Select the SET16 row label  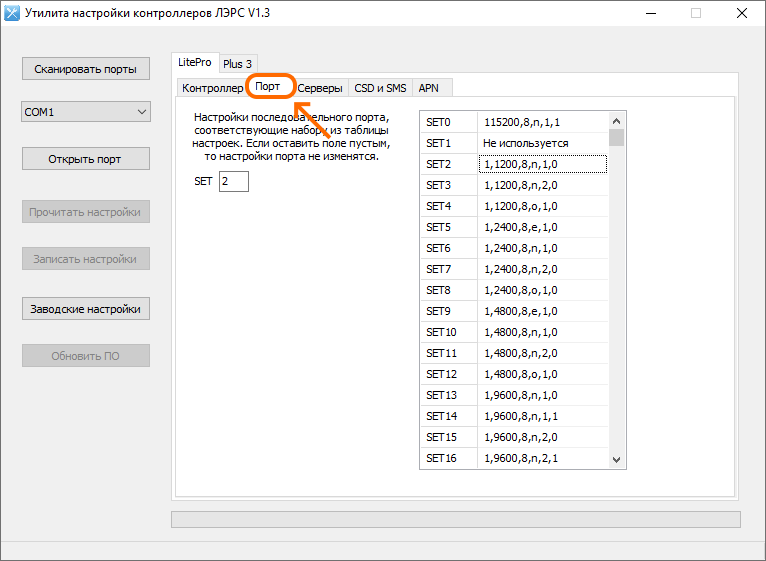click(448, 458)
